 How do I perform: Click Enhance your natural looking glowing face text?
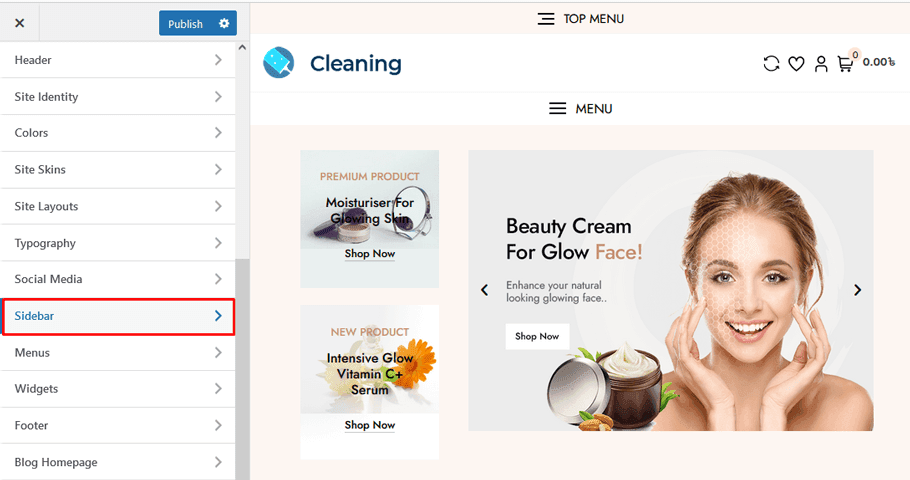556,291
